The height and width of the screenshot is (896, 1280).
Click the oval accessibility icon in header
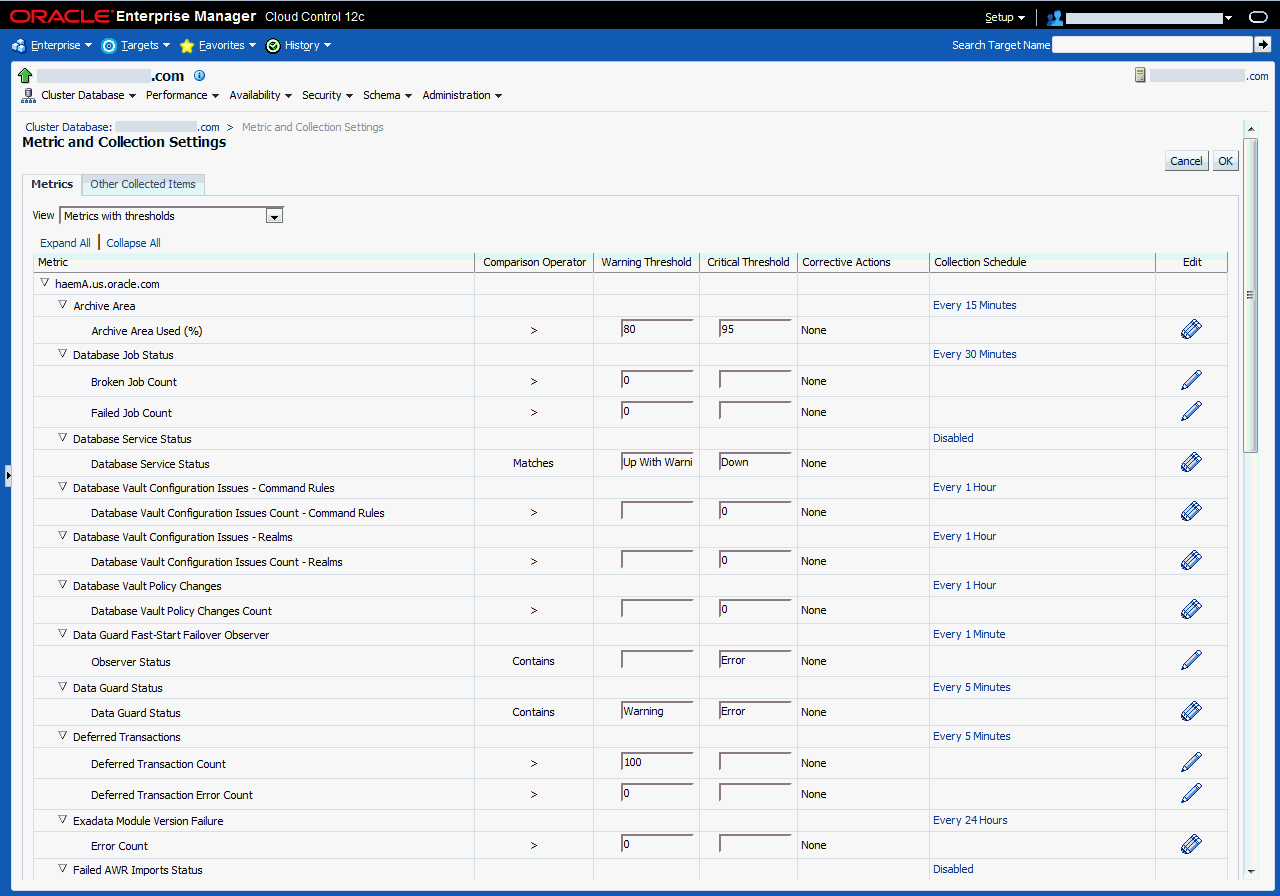click(1258, 18)
